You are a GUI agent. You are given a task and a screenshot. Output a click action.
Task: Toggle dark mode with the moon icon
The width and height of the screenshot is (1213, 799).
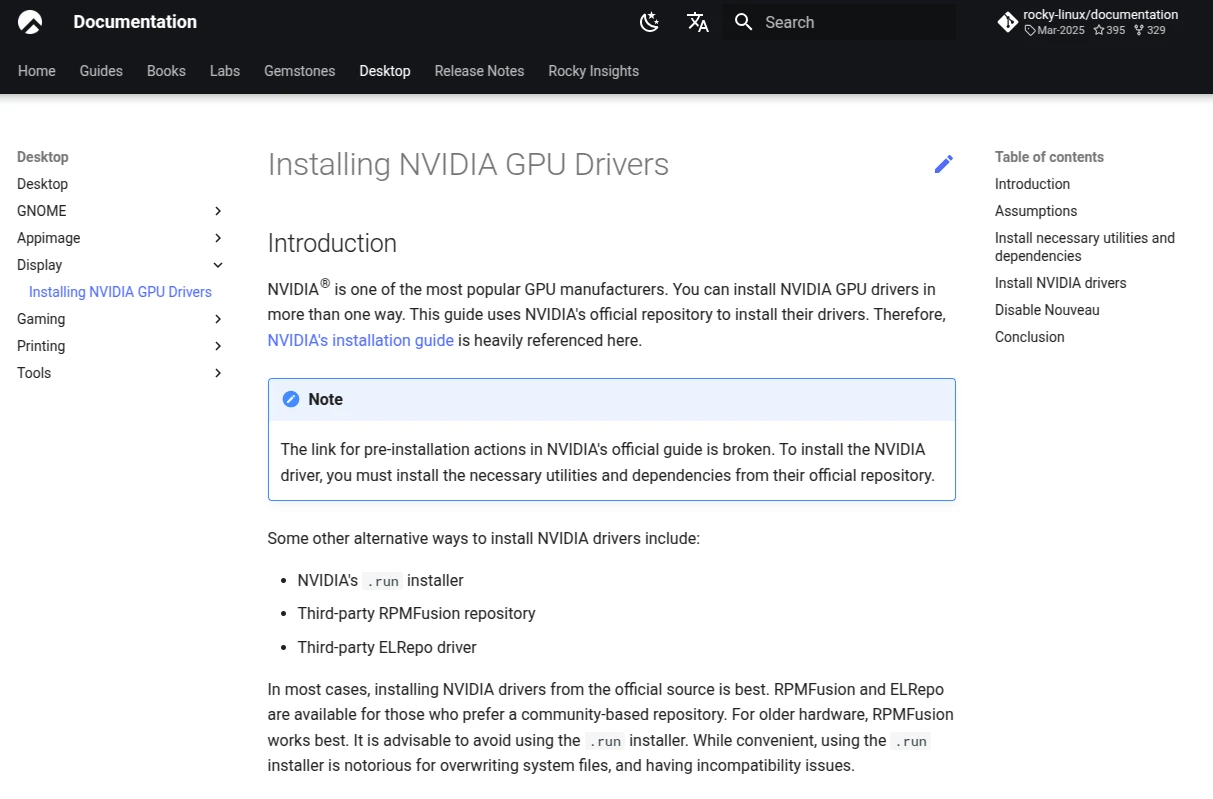coord(650,22)
